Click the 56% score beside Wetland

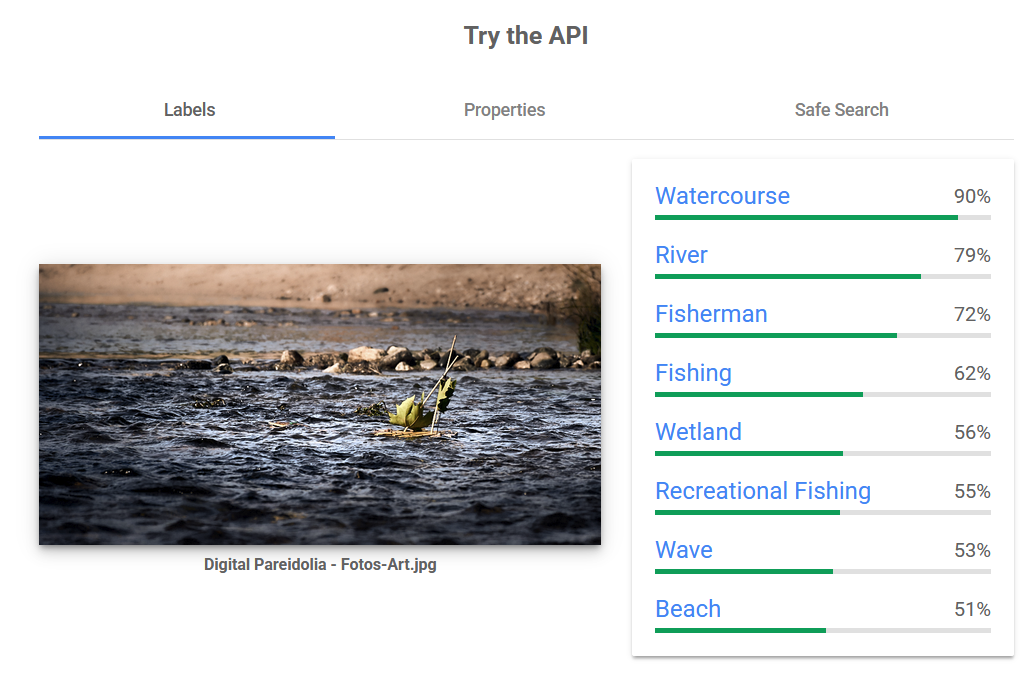click(971, 433)
